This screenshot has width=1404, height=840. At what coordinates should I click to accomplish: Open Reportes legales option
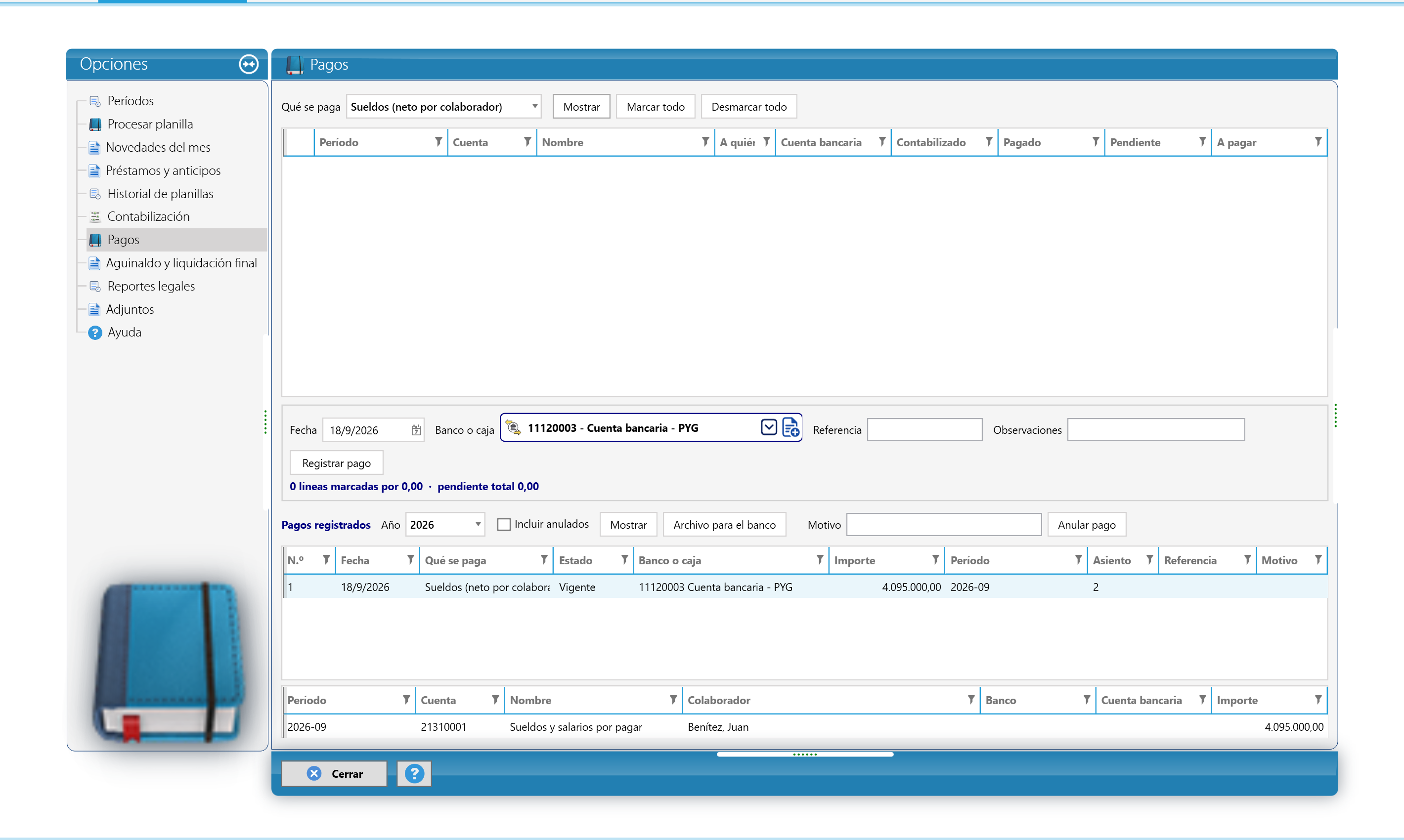point(151,286)
